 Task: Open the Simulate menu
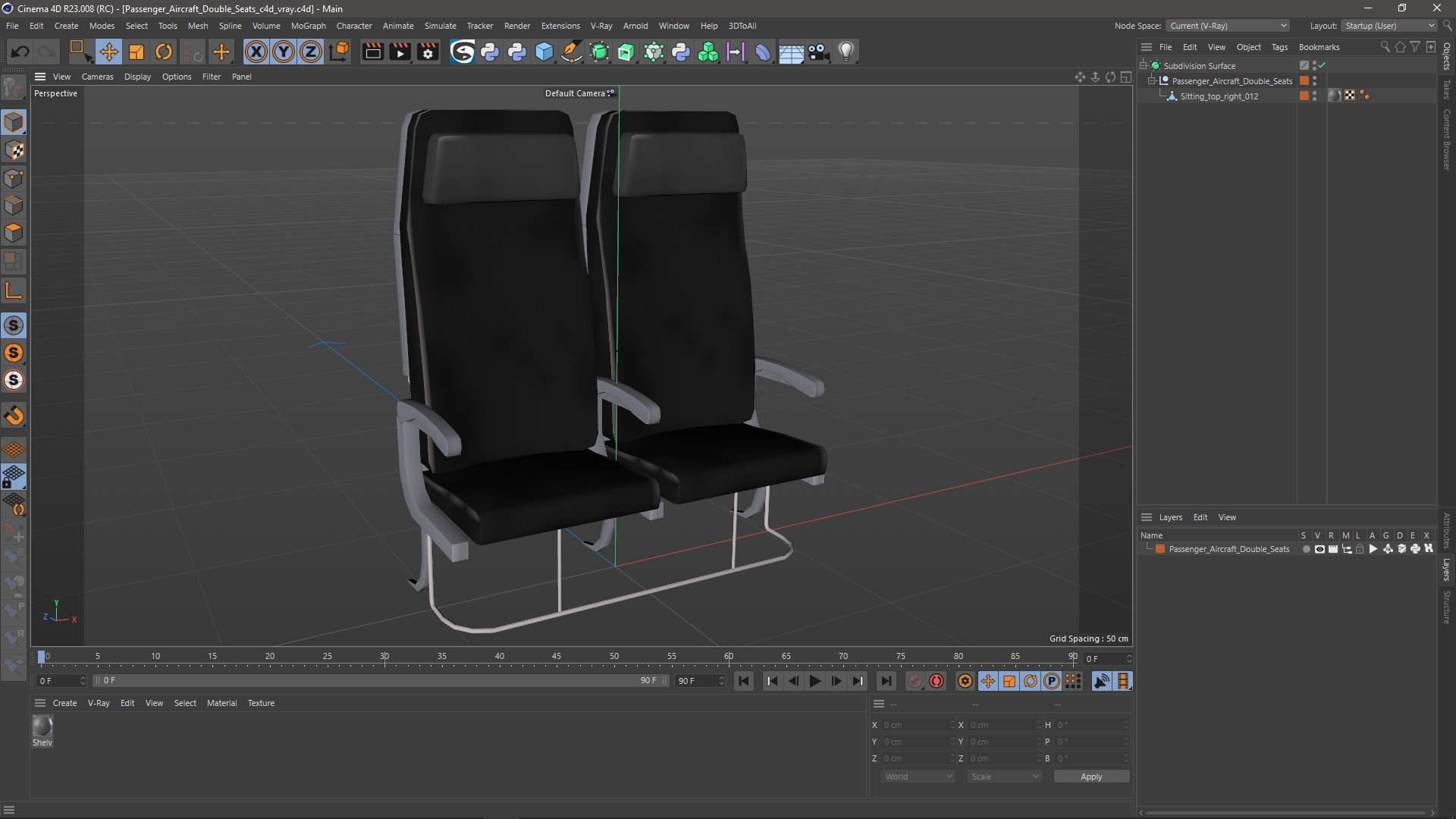click(x=440, y=26)
